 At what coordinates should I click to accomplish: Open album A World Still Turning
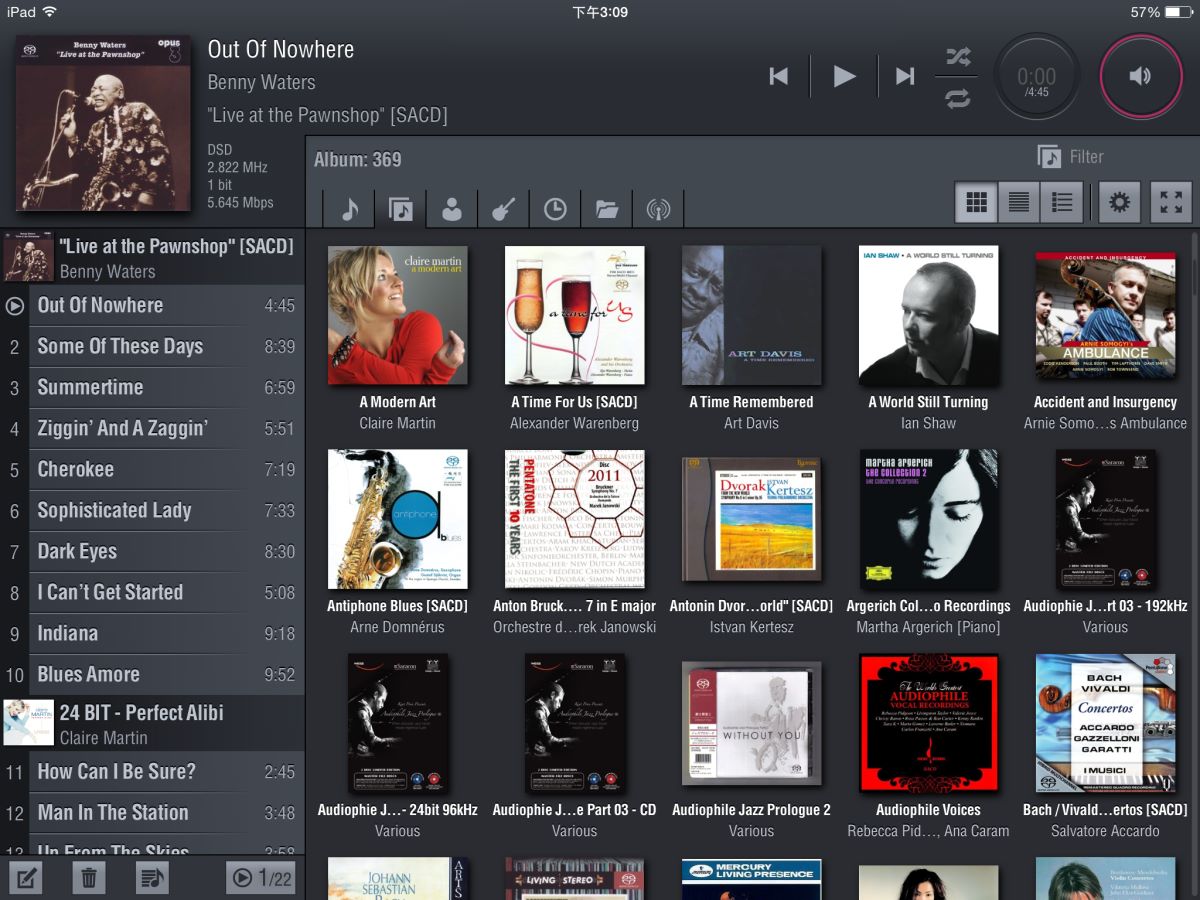[928, 315]
